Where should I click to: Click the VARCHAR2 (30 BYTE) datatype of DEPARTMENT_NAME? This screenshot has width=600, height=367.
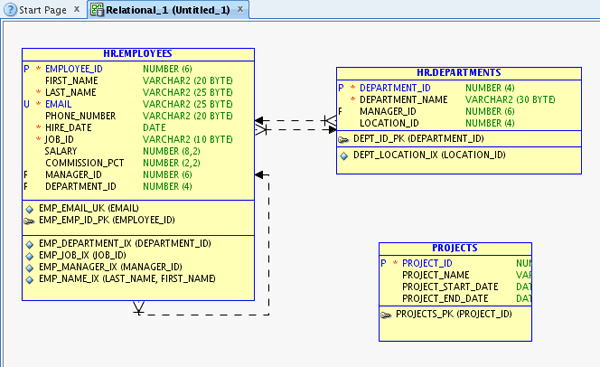510,100
